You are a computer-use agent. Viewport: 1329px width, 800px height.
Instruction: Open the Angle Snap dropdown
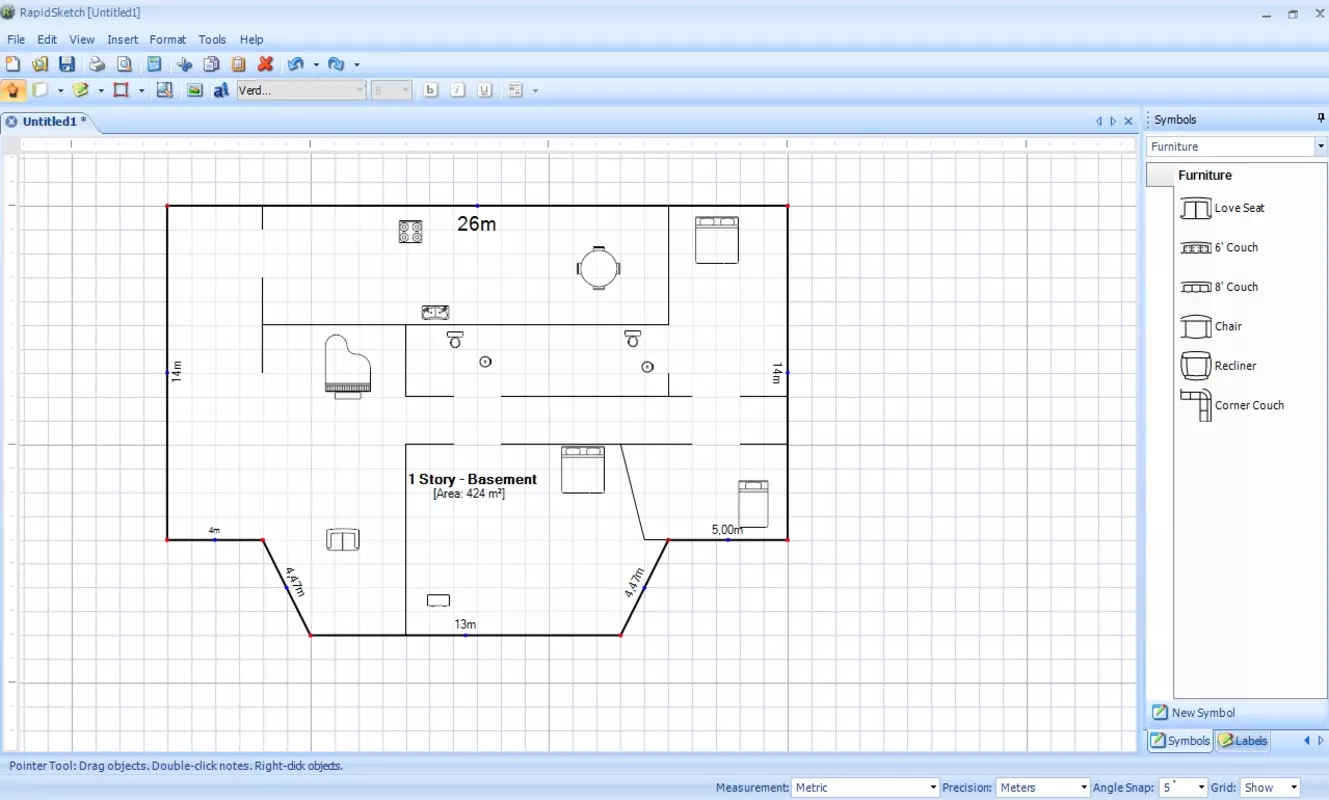point(1182,788)
